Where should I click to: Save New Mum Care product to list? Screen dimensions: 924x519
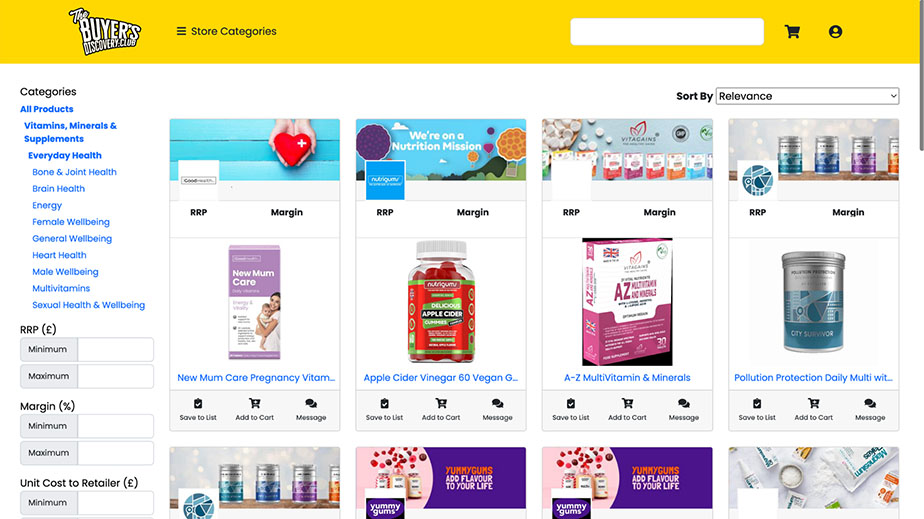[198, 409]
